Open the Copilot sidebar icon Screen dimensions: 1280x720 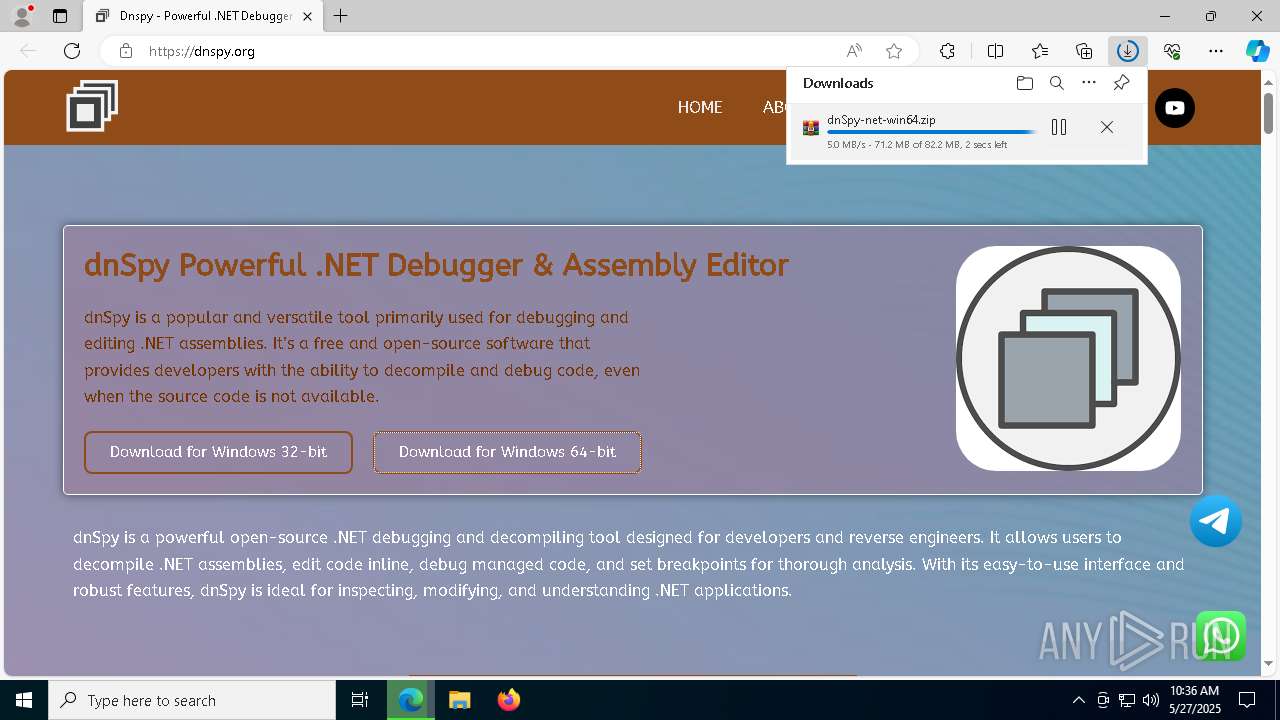[1258, 51]
